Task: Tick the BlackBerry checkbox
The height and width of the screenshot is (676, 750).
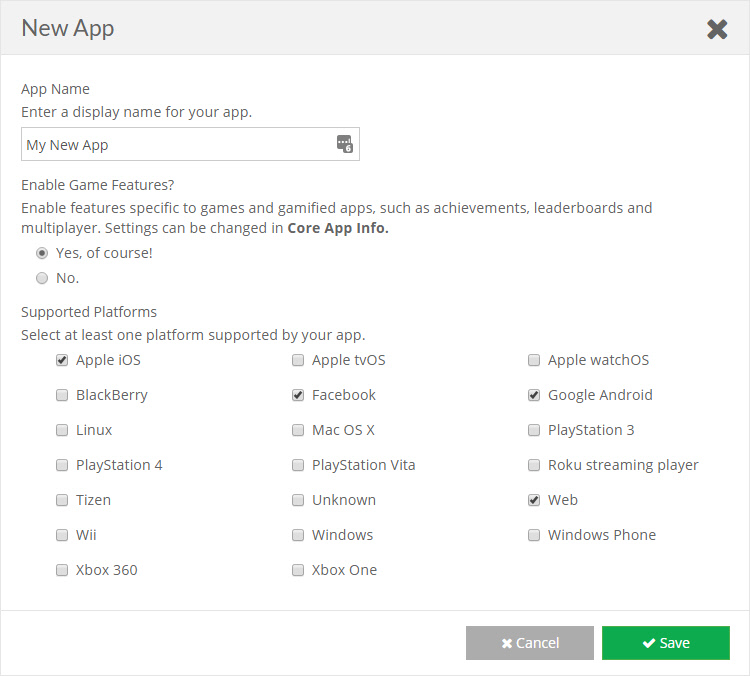Action: pyautogui.click(x=62, y=395)
